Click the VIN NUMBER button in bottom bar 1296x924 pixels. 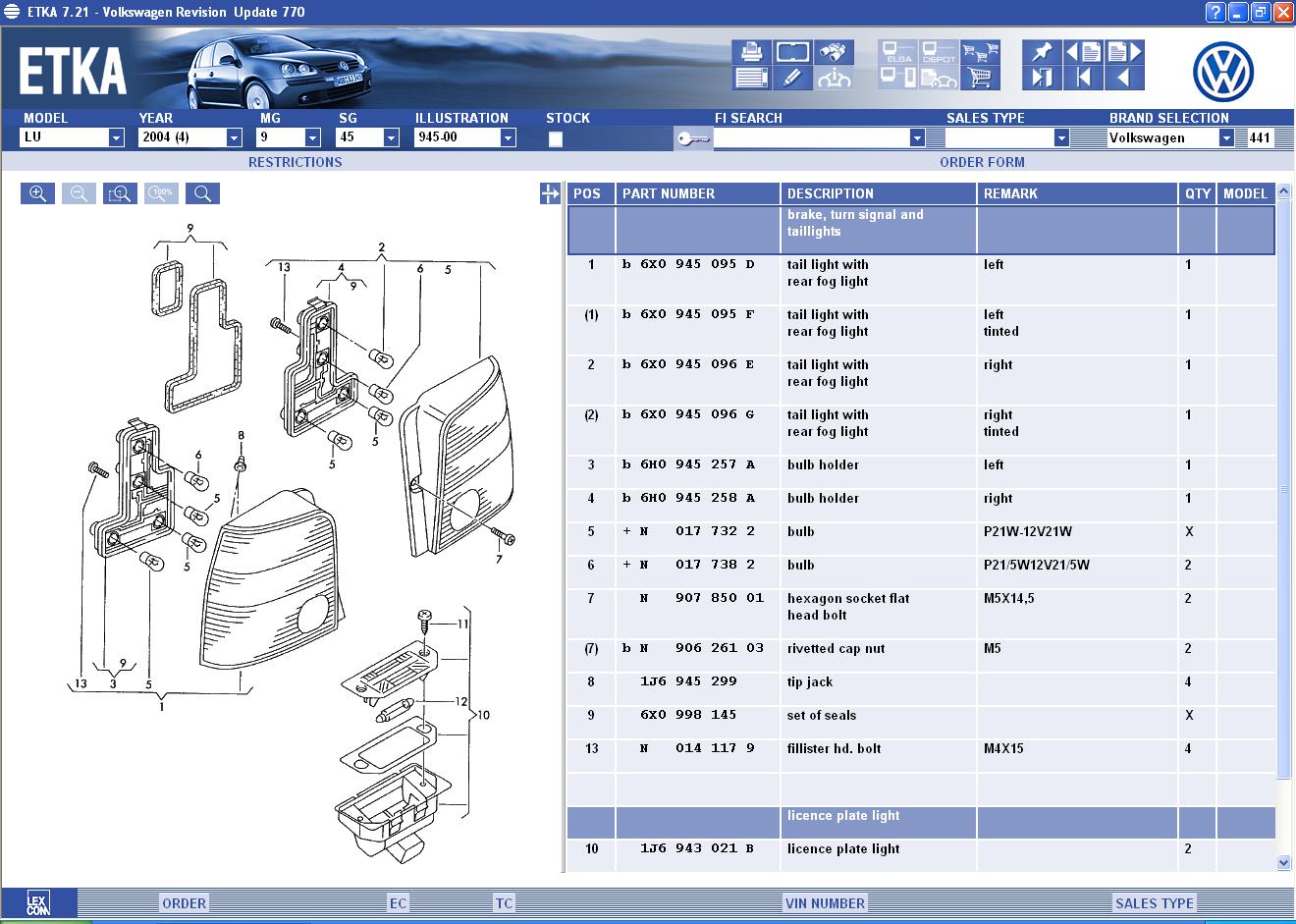(825, 903)
